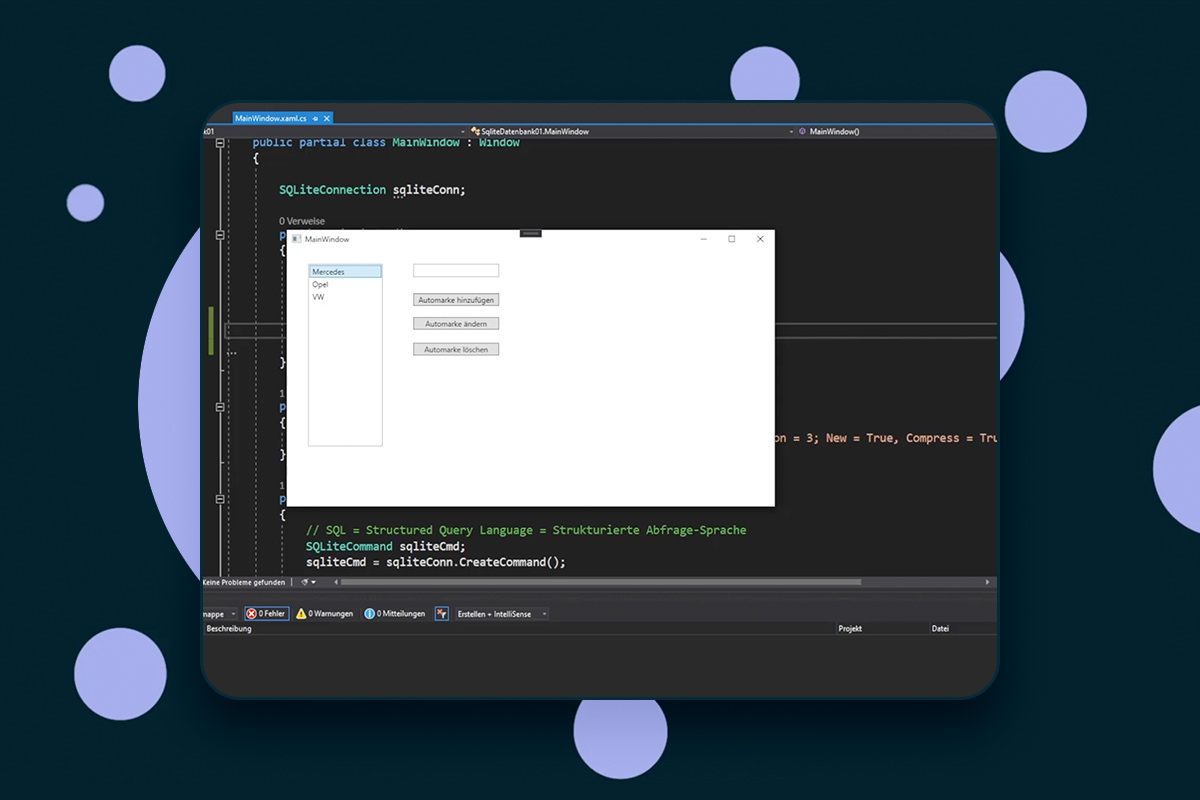
Task: Select VW in the car brand list
Action: 345,297
